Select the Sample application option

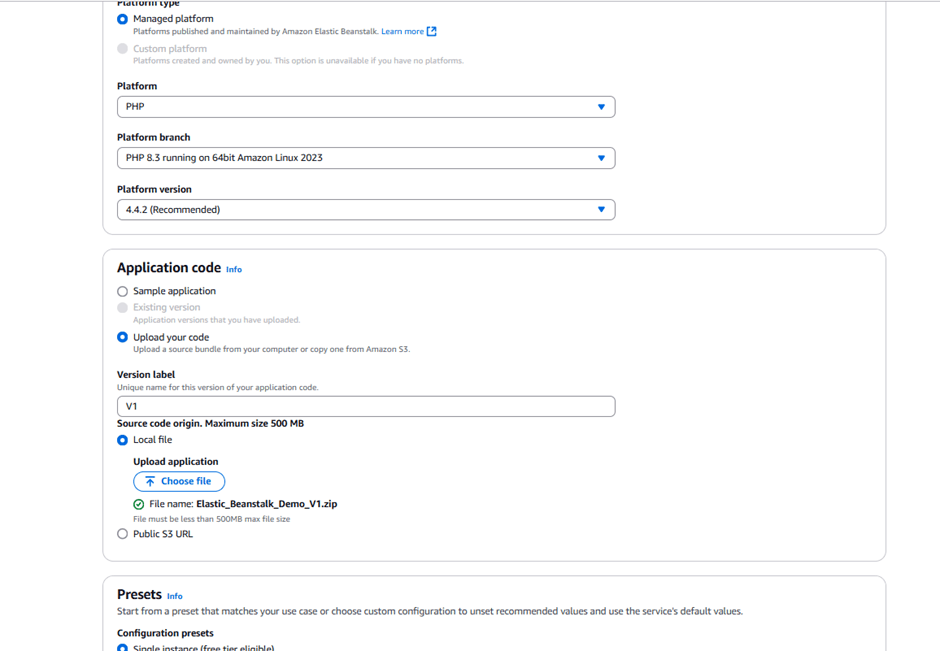tap(122, 291)
